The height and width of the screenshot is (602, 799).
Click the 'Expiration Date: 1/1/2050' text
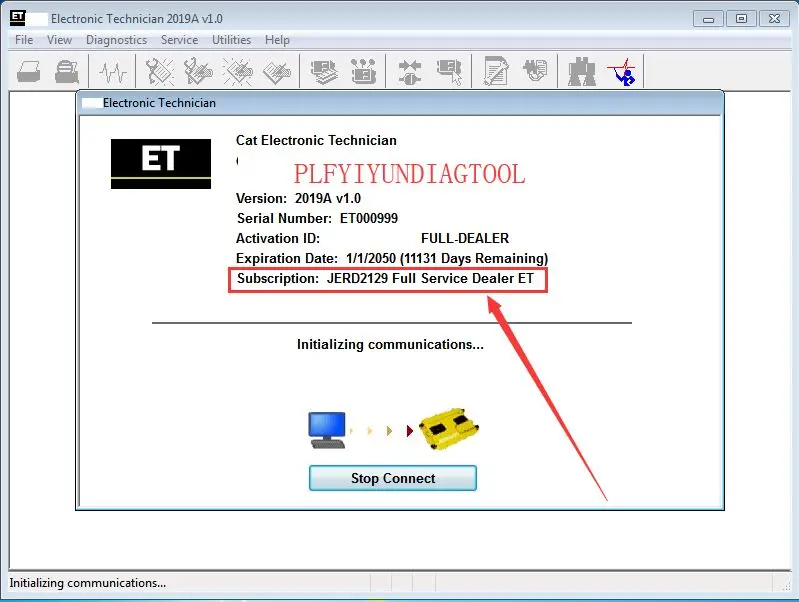coord(316,258)
